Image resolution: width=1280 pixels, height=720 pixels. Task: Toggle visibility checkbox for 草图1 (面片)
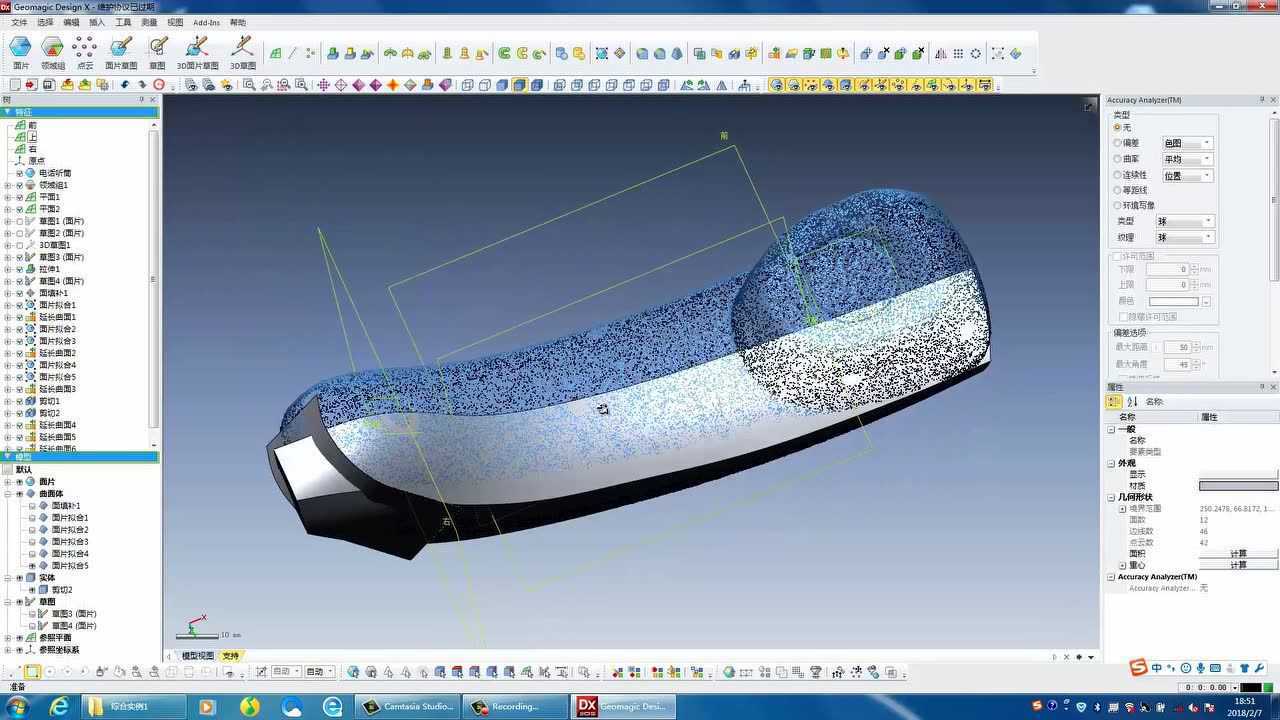[x=19, y=221]
